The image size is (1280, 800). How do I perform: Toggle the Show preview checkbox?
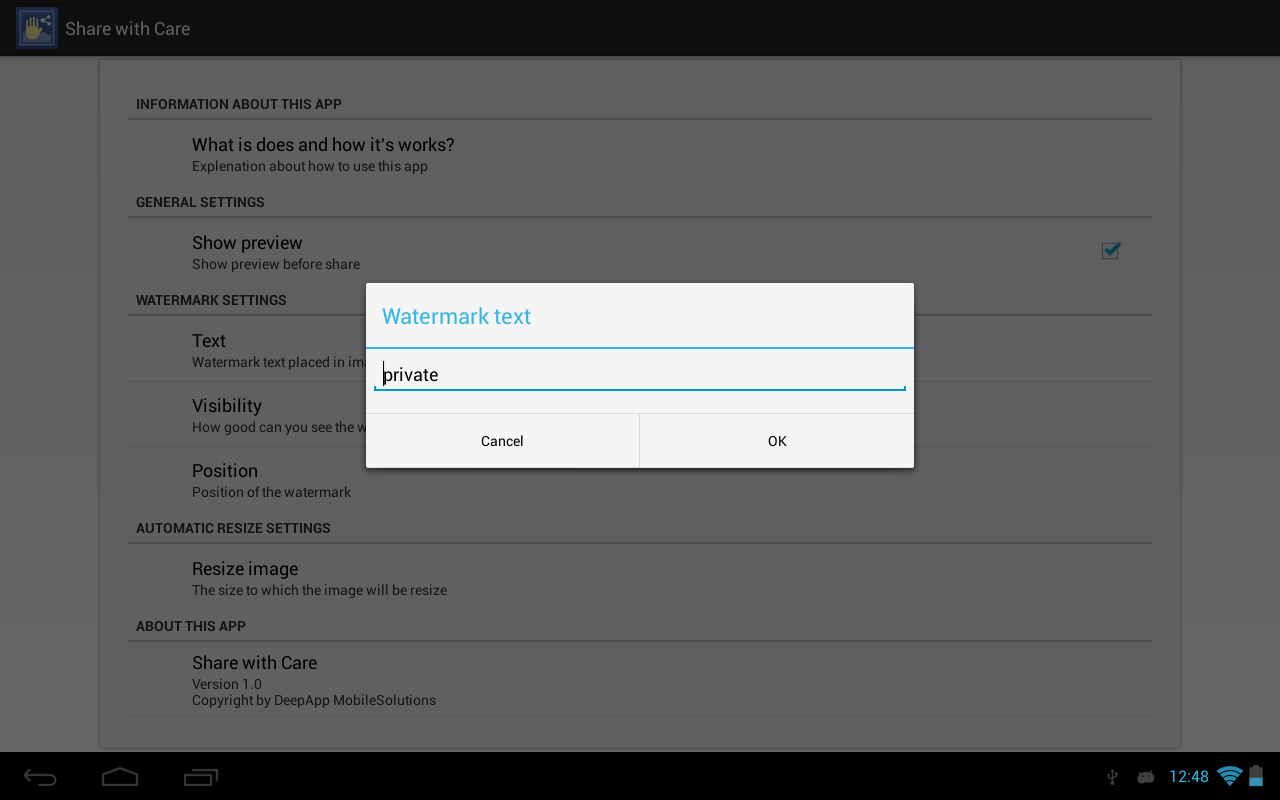[x=1110, y=251]
